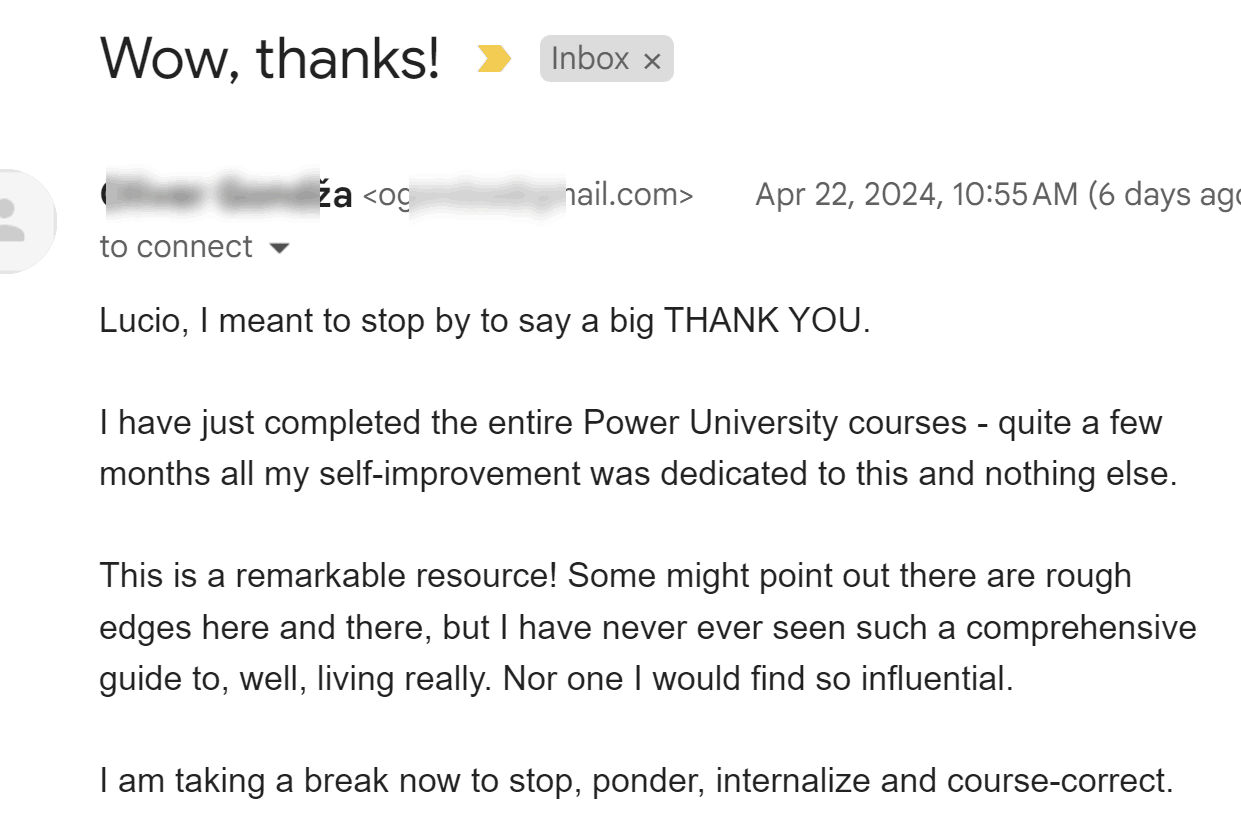Screen dimensions: 1241x815
Task: Click the sender's email address
Action: 527,194
